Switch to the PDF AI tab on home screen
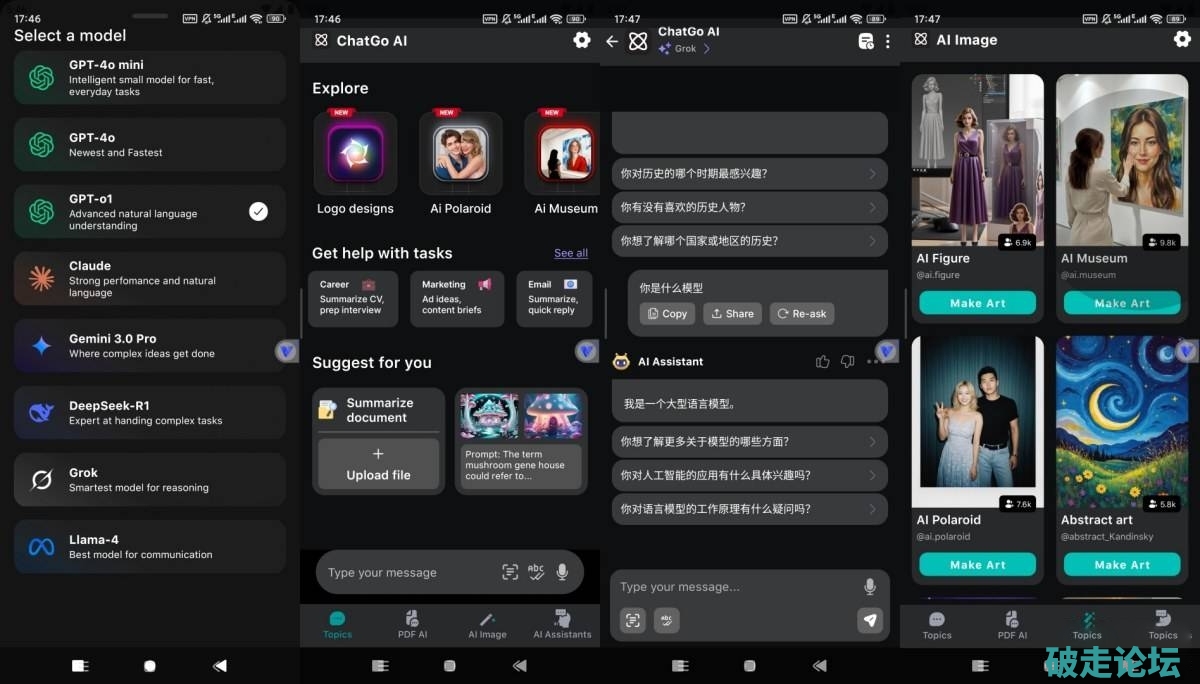This screenshot has width=1200, height=684. pyautogui.click(x=412, y=624)
